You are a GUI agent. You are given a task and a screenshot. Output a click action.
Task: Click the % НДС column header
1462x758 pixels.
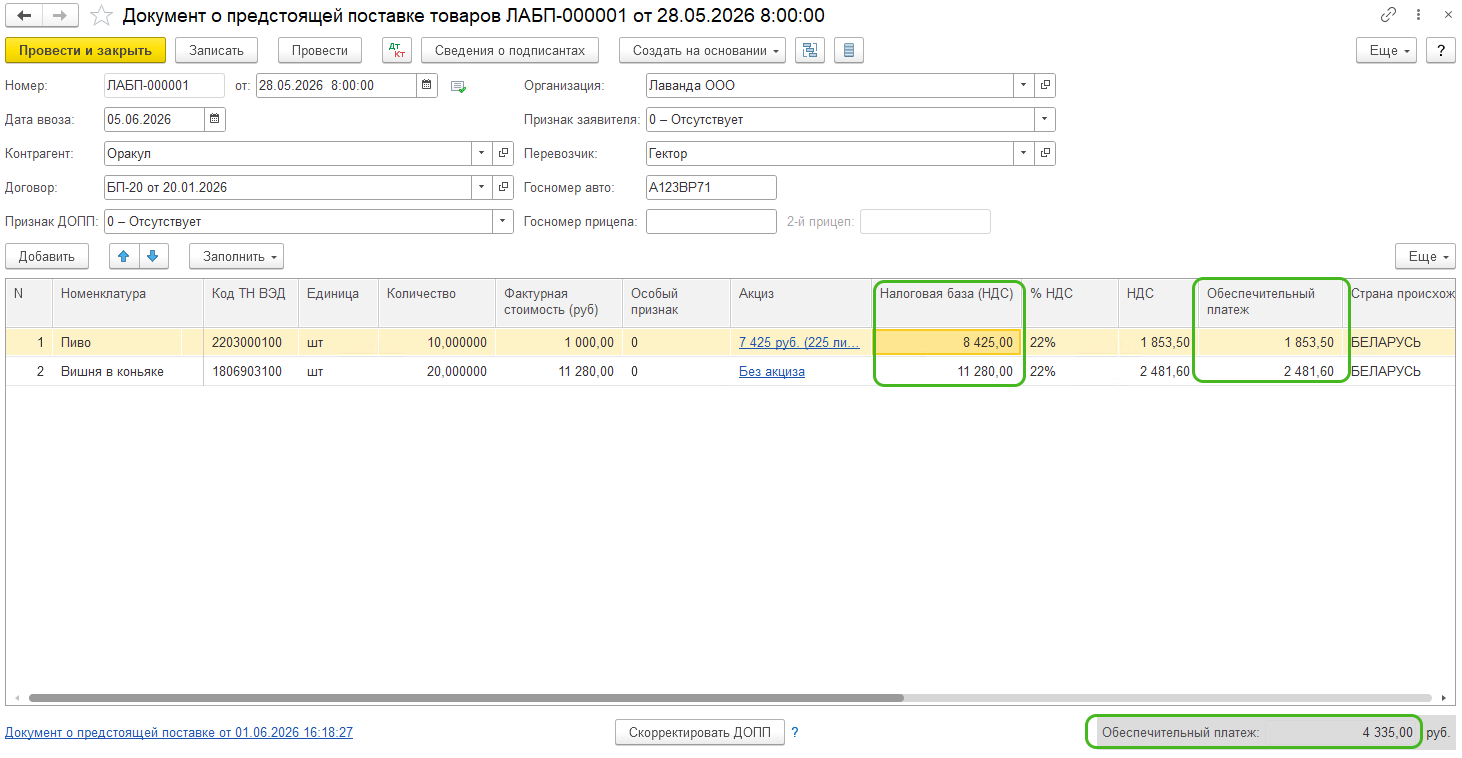pyautogui.click(x=1071, y=302)
